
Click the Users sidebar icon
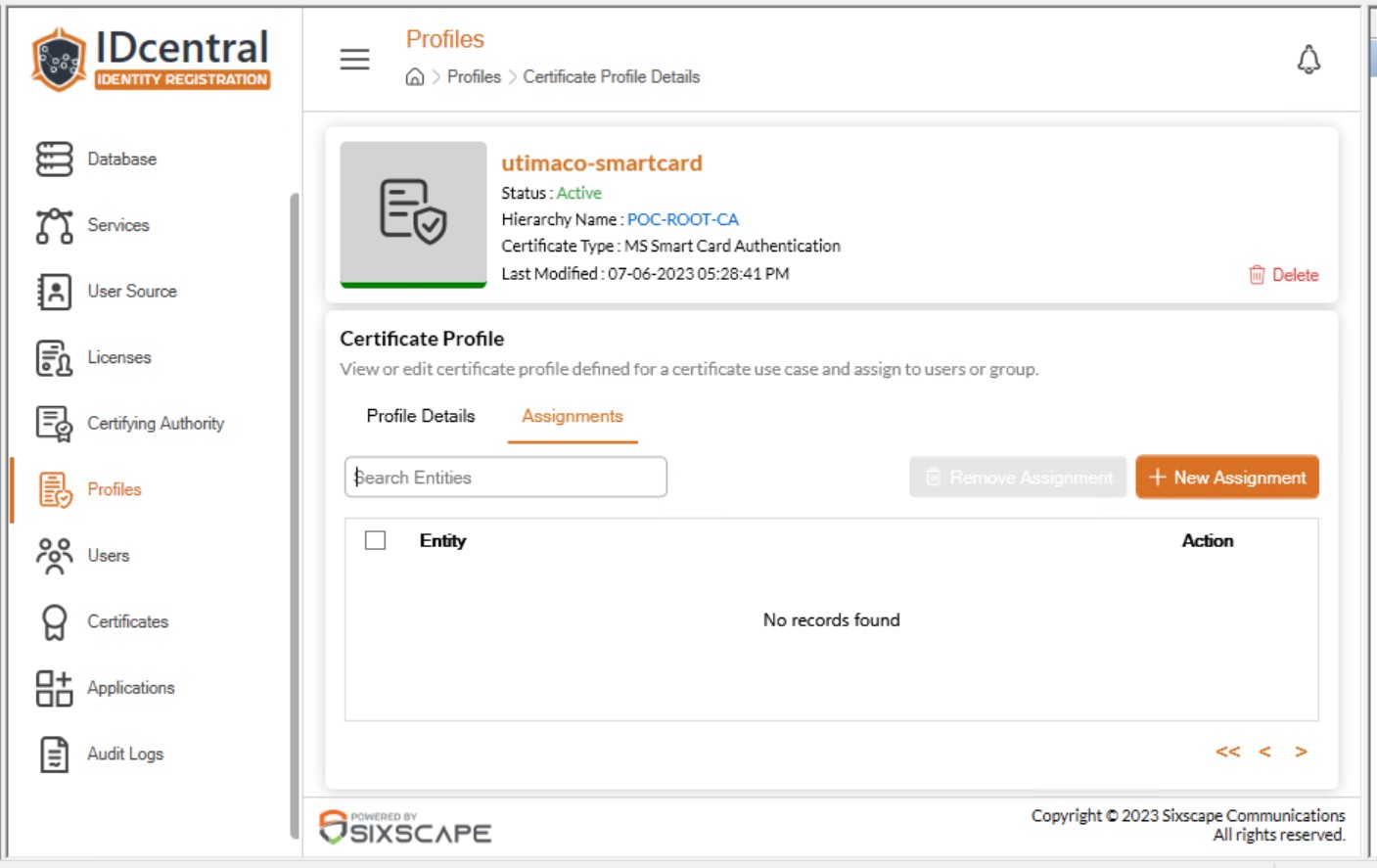(x=55, y=556)
